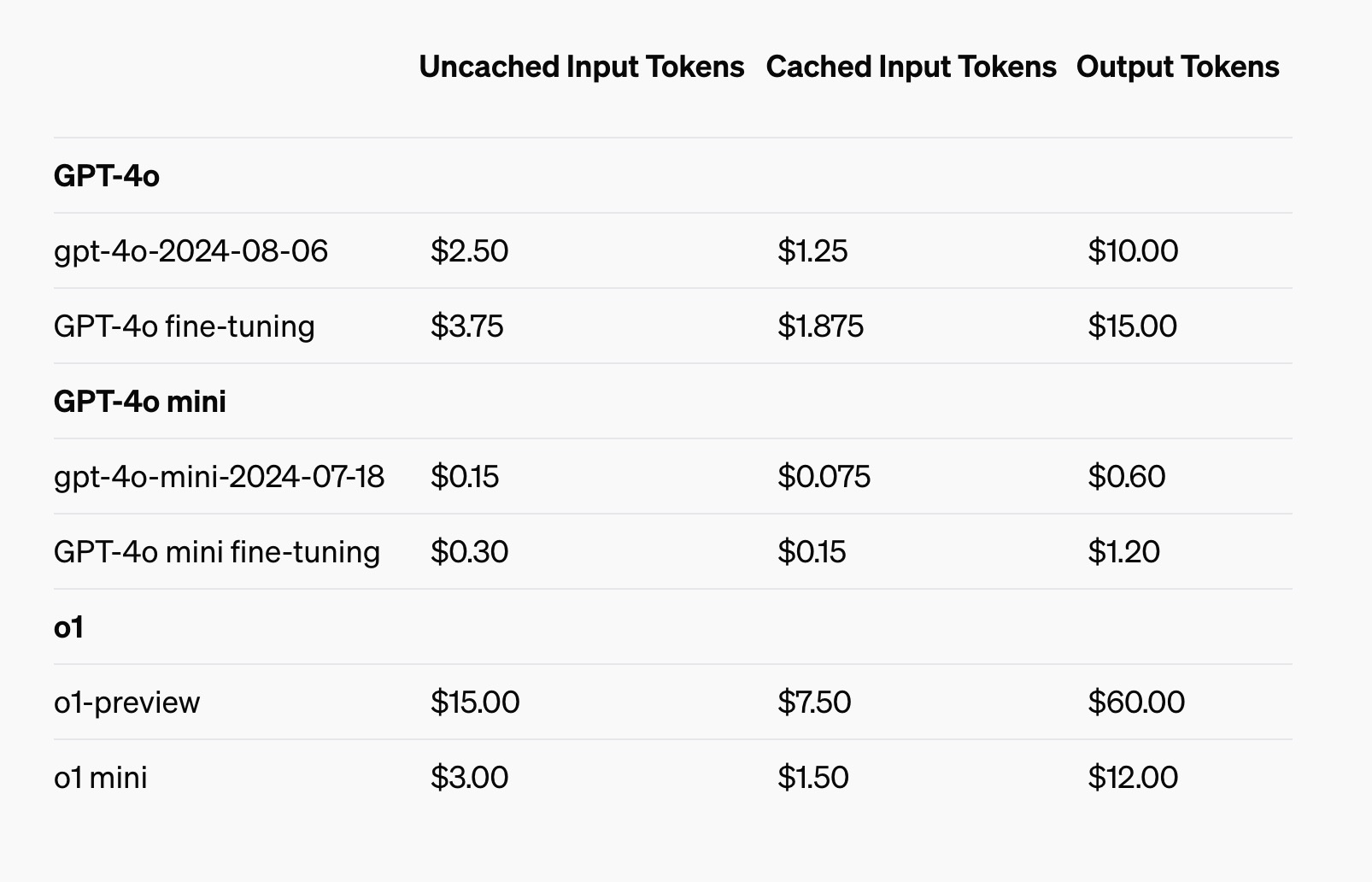Viewport: 1372px width, 882px height.
Task: Click the $12.00 output tokens price
Action: (1134, 777)
